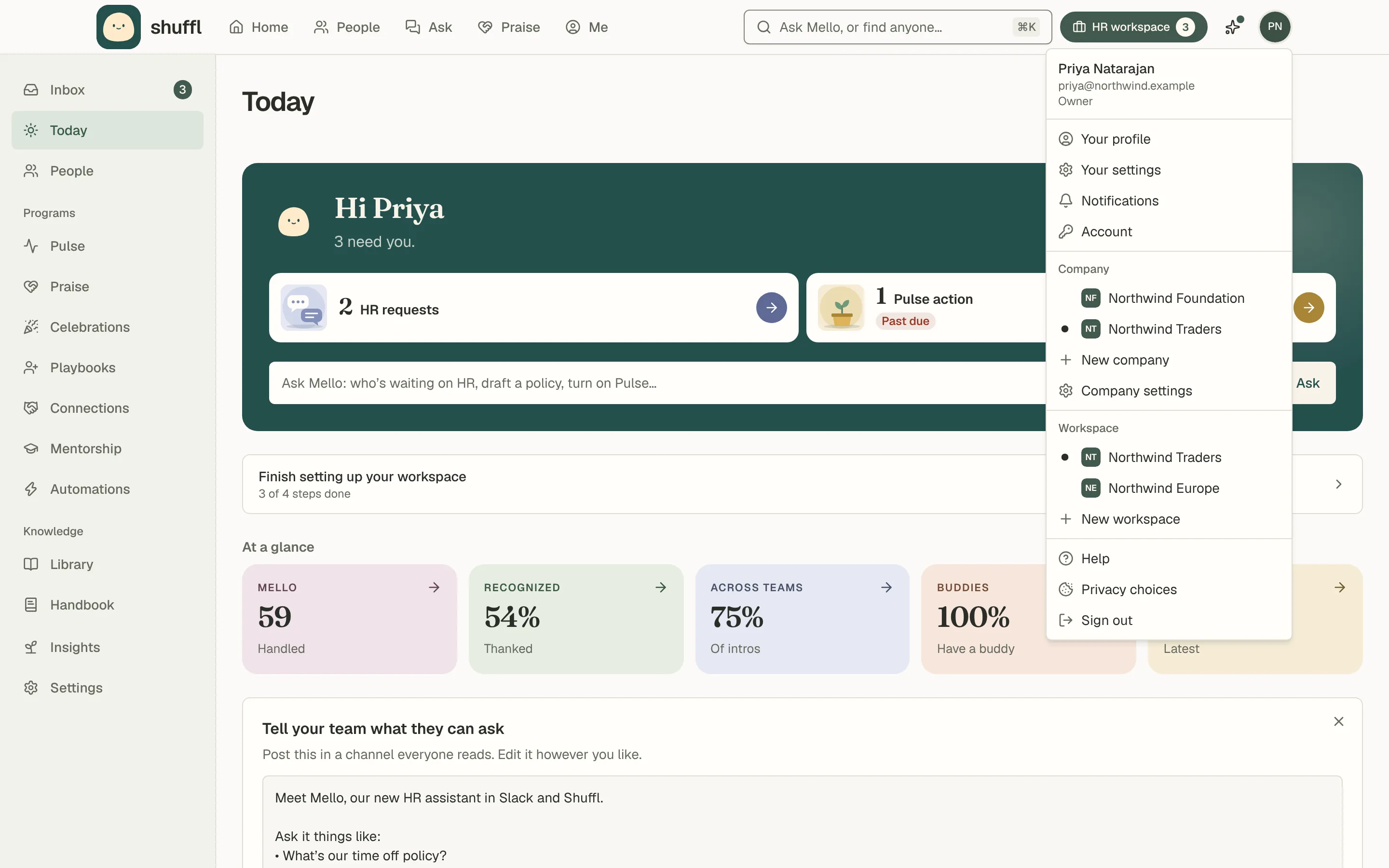
Task: Open Privacy choices in the menu
Action: click(x=1169, y=590)
